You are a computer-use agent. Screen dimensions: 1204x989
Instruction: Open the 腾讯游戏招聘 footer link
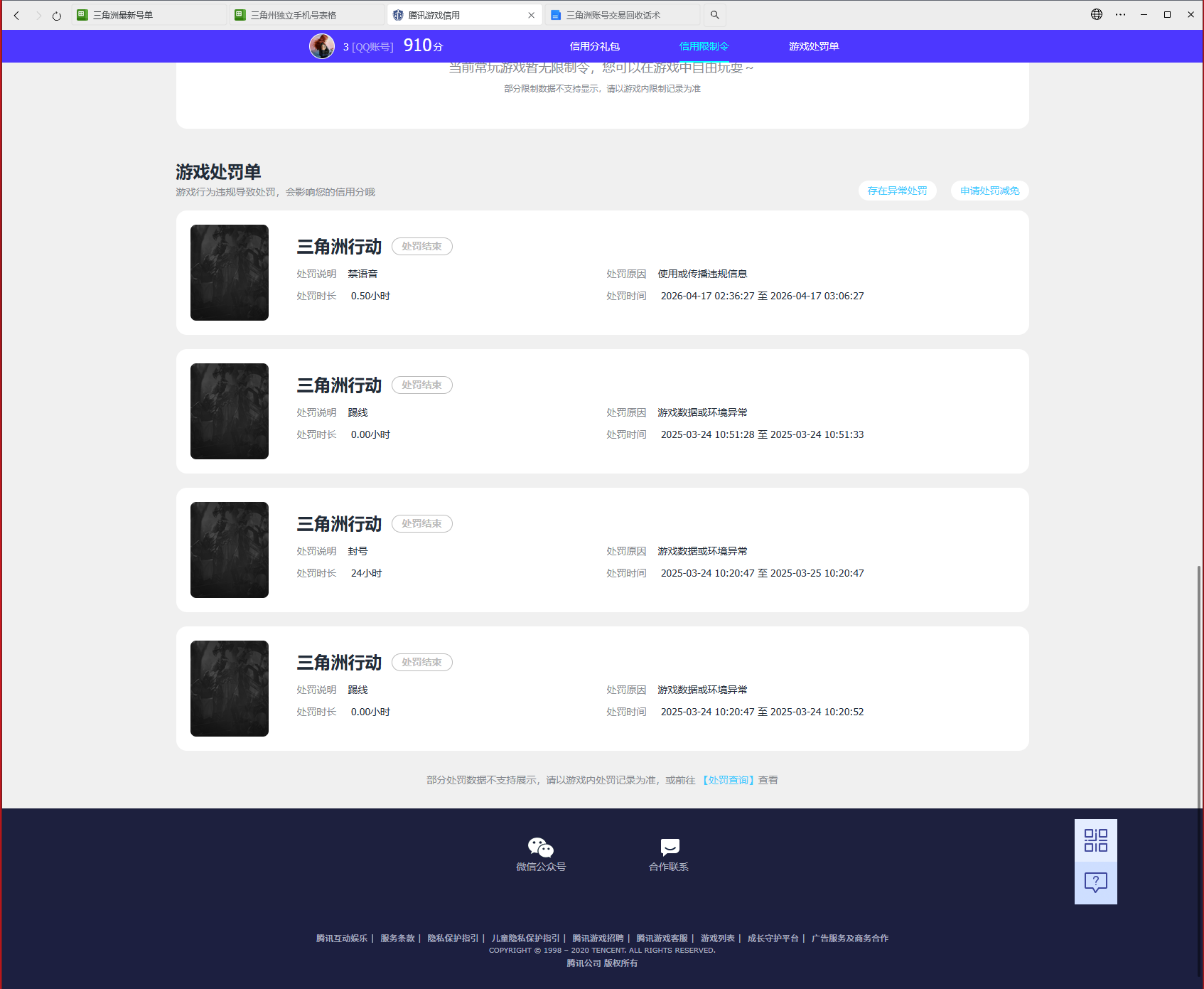tap(598, 939)
